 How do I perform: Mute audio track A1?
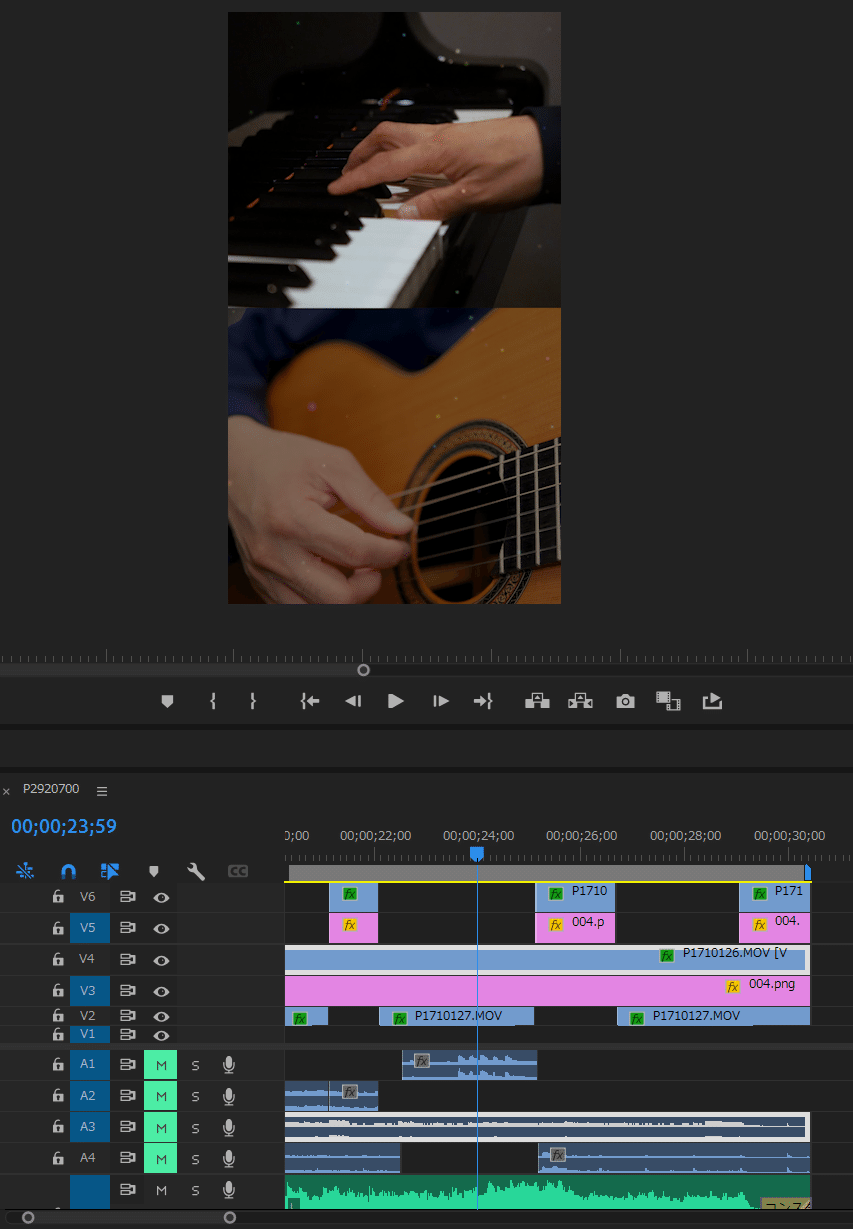160,1064
